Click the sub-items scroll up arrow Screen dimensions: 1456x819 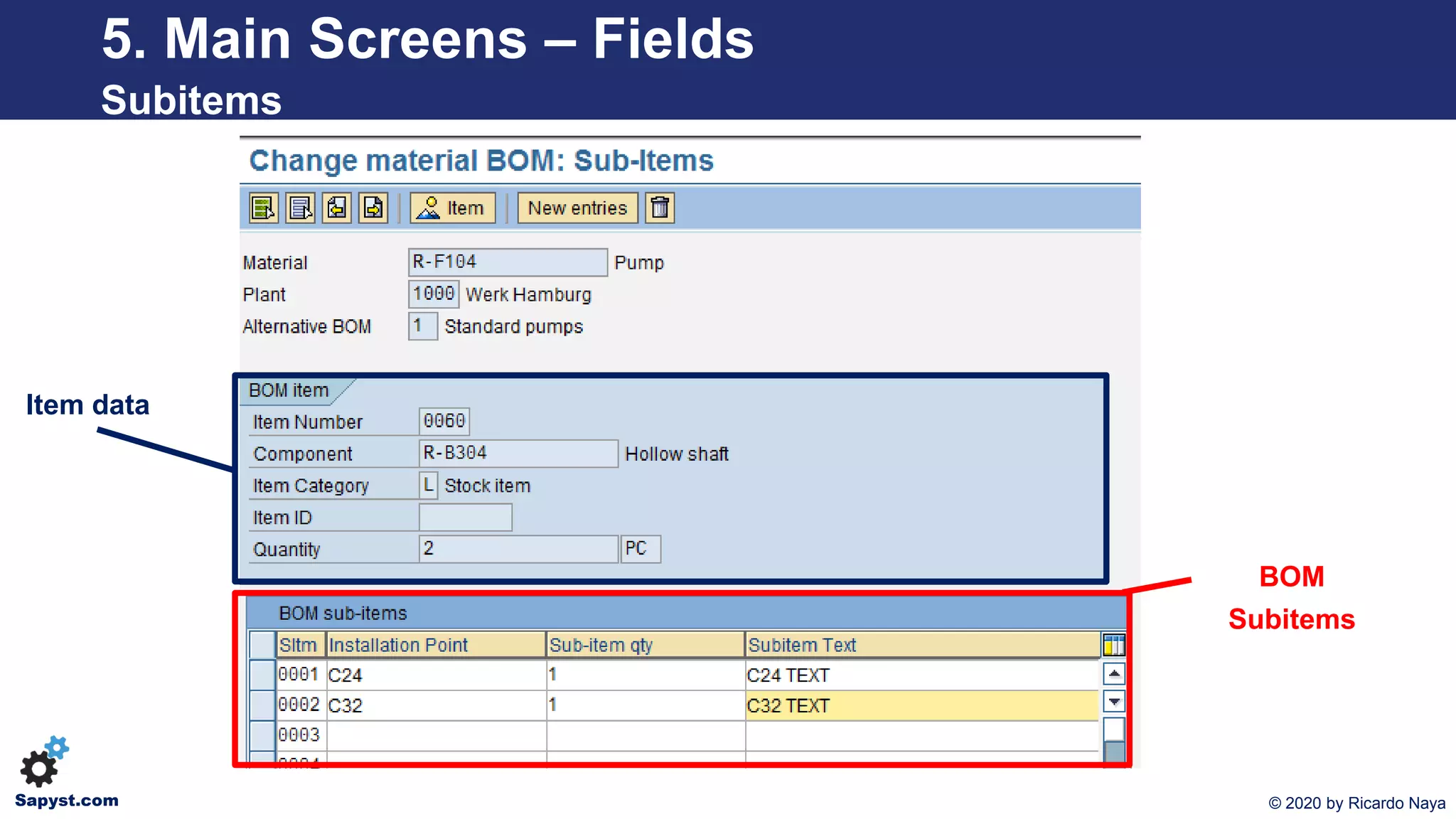tap(1114, 673)
